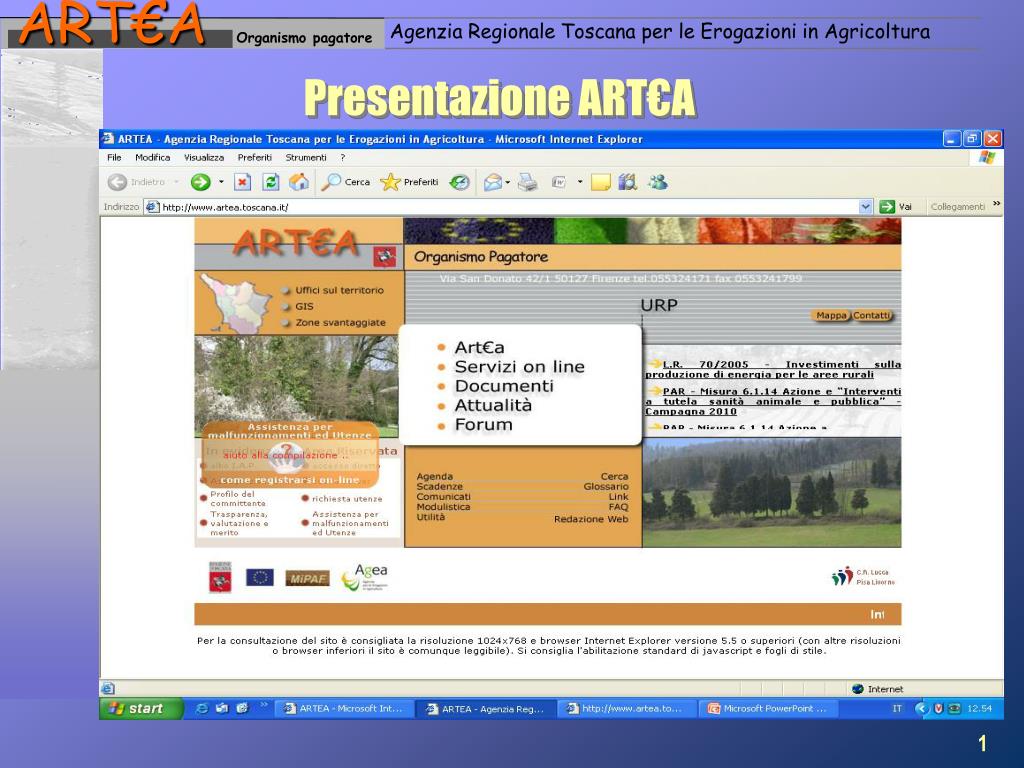This screenshot has height=768, width=1024.
Task: Click the Agenda link
Action: click(x=434, y=477)
